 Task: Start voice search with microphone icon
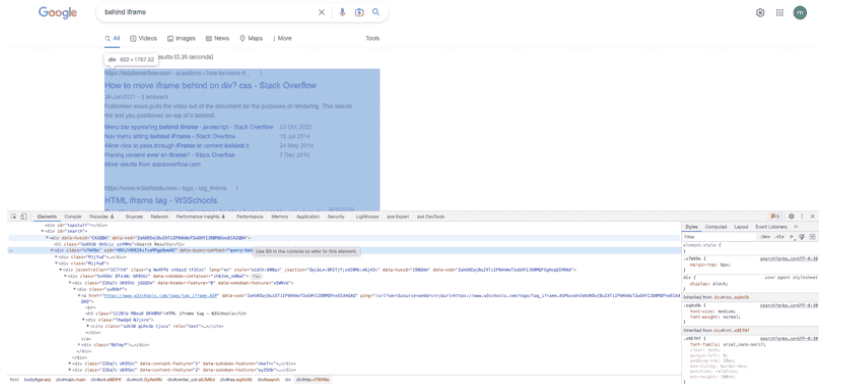(x=342, y=12)
